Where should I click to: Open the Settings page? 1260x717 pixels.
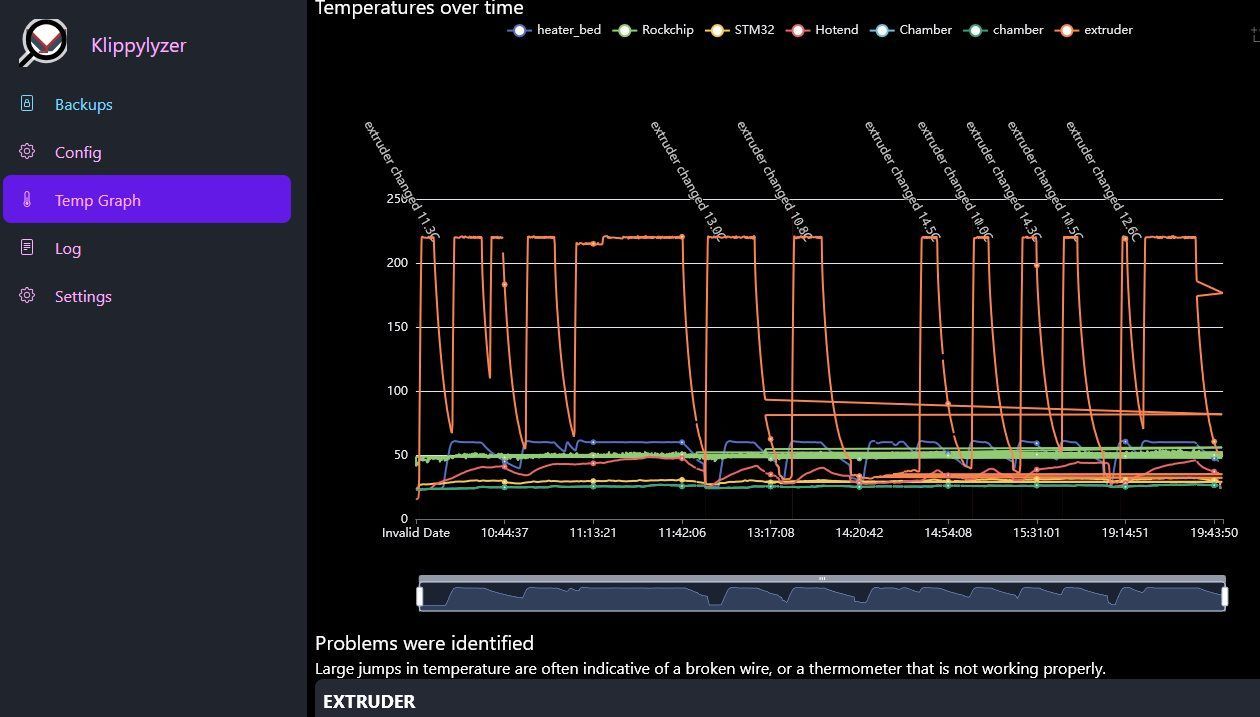[147, 296]
